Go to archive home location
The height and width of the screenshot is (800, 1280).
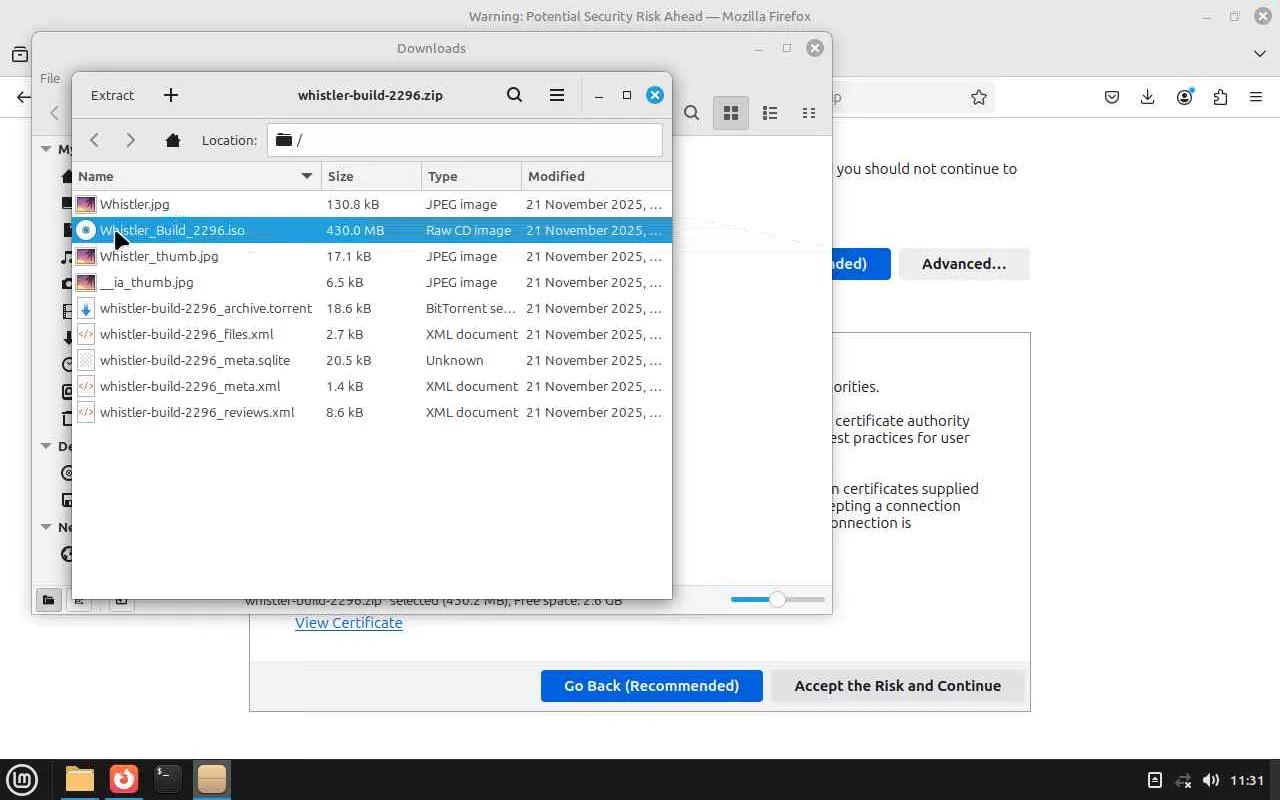point(173,140)
